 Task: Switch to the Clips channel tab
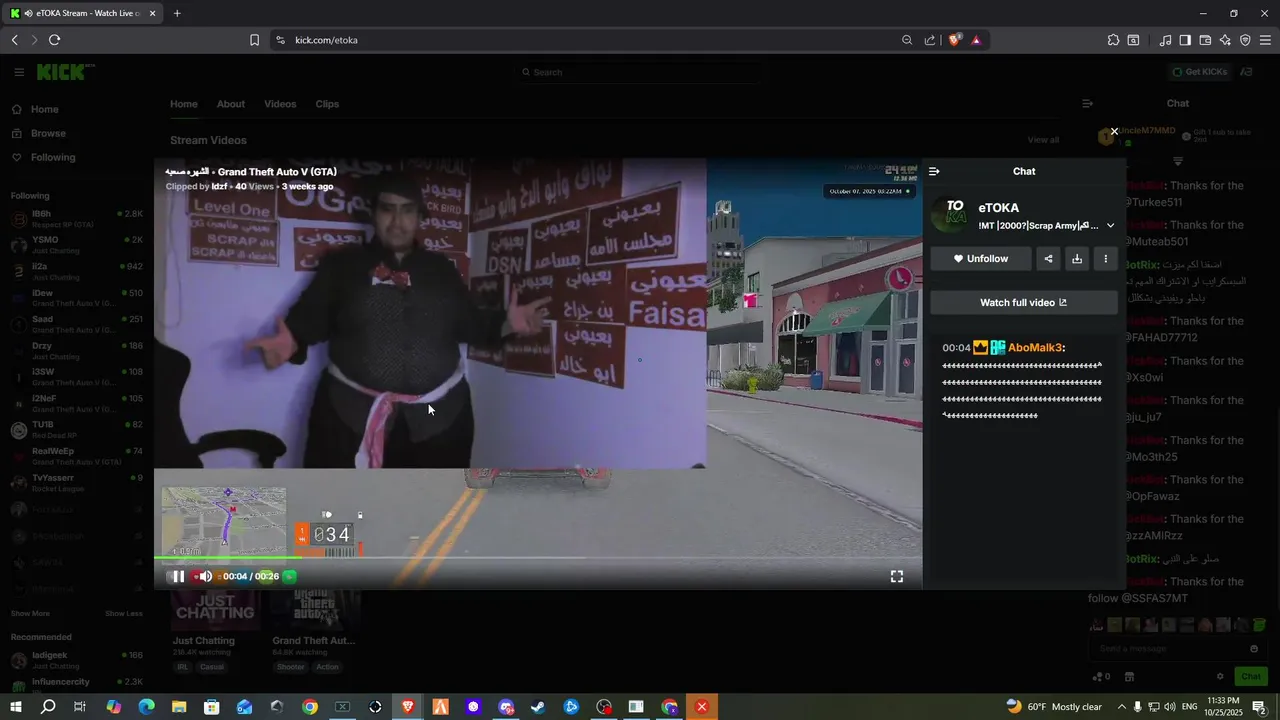coord(327,104)
